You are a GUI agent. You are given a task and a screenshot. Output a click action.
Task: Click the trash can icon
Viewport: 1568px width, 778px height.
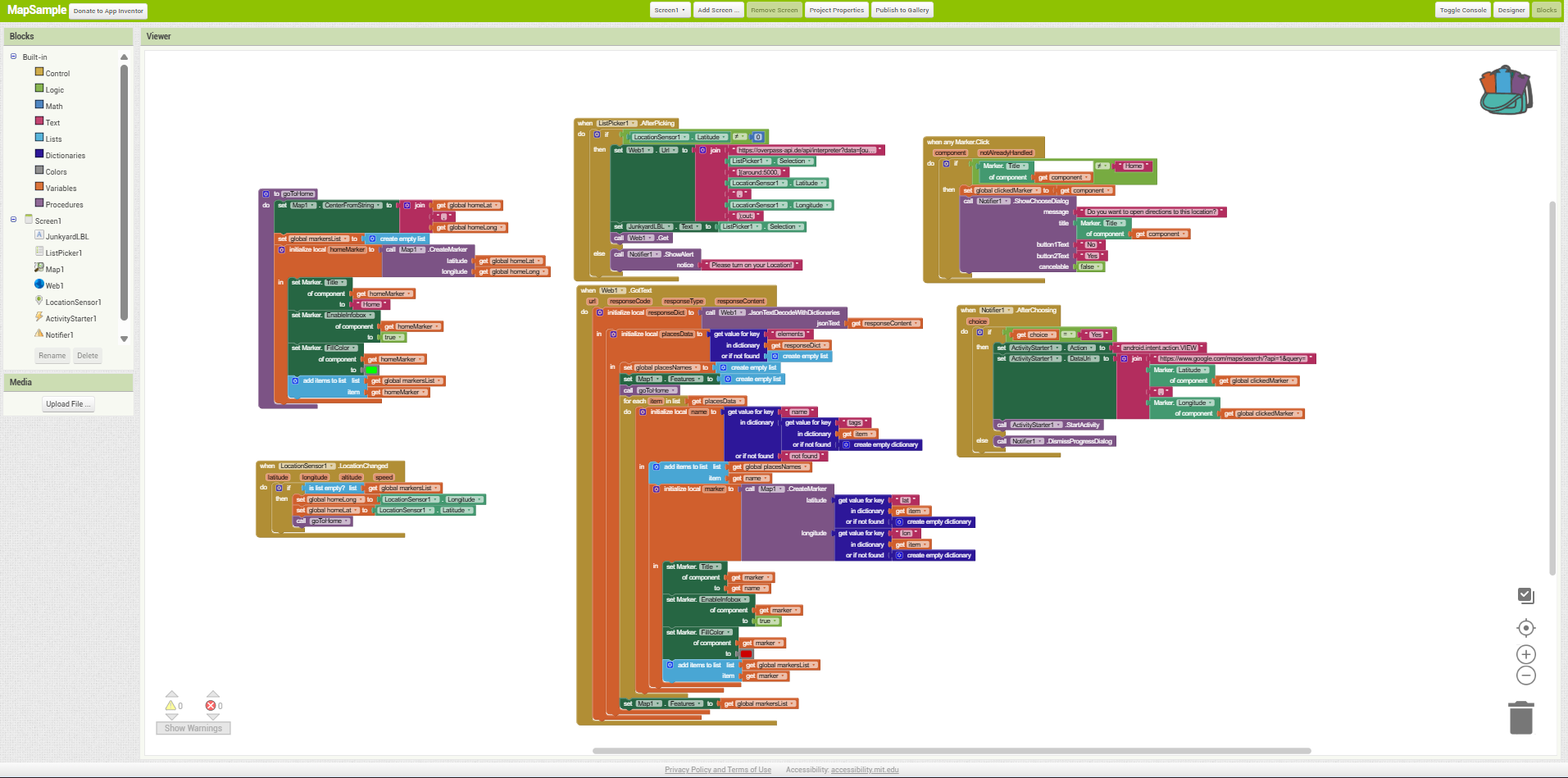point(1521,718)
